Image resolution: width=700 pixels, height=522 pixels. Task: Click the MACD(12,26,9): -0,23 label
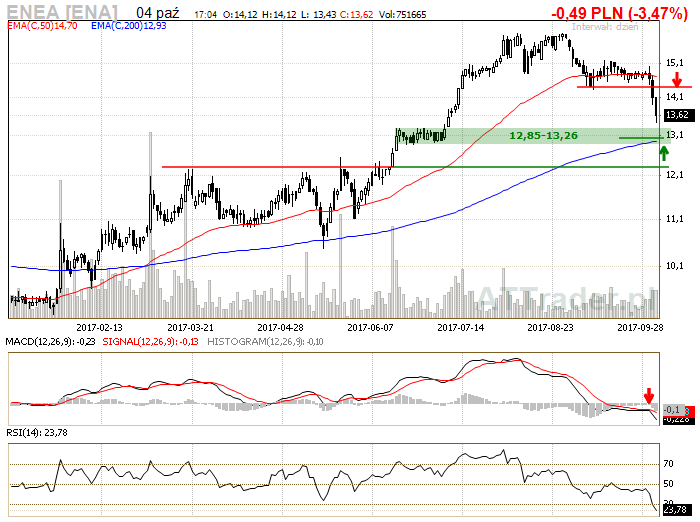point(50,342)
